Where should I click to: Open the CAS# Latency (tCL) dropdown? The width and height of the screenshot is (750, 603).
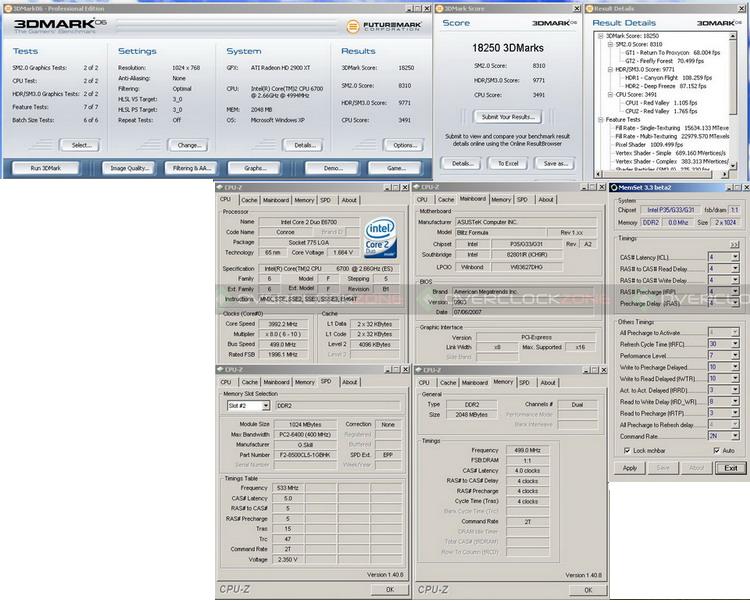(735, 257)
